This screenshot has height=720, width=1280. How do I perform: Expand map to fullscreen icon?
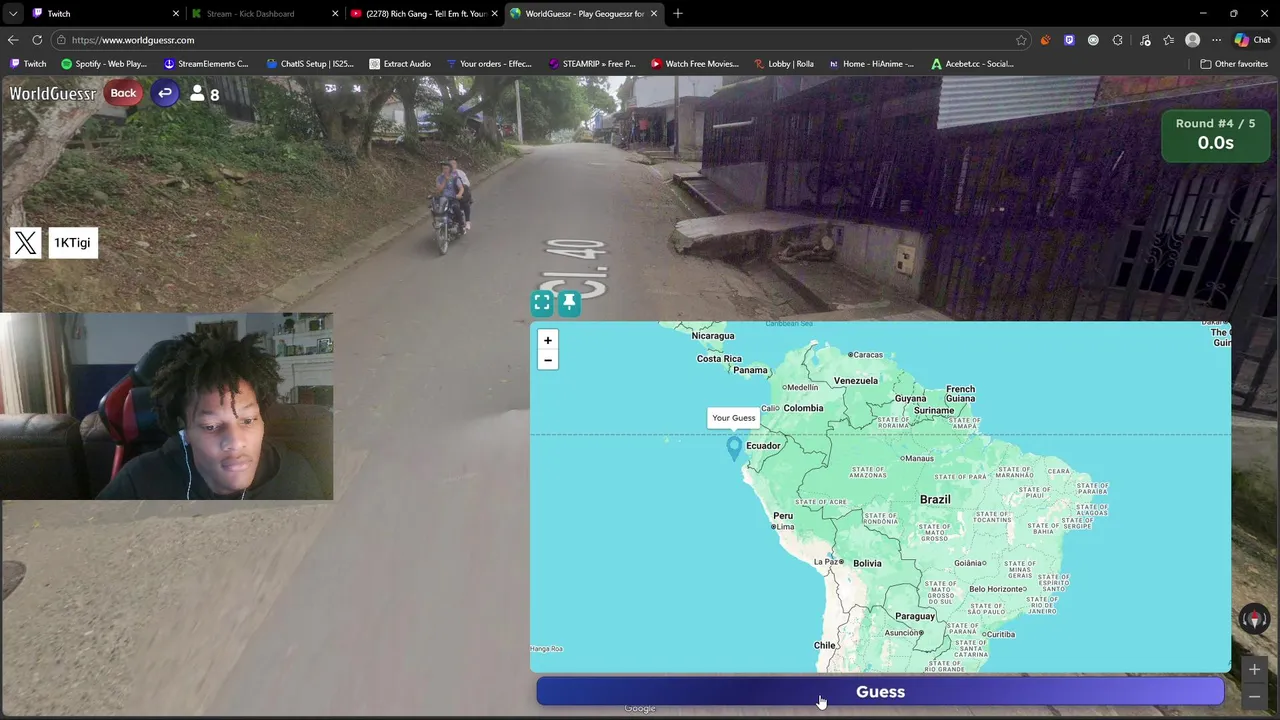point(542,302)
